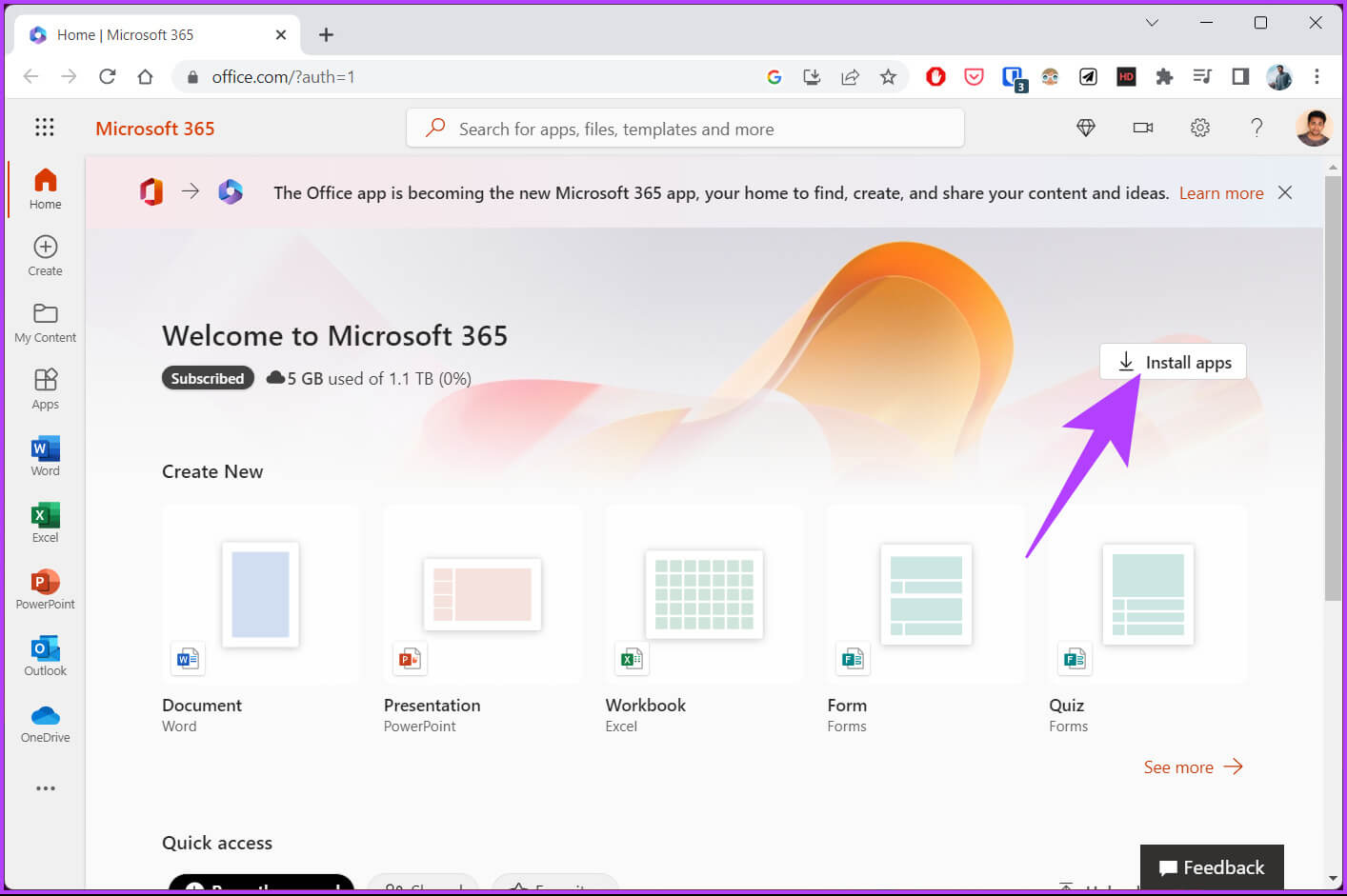
Task: Open Microsoft 365 settings gear
Action: (1200, 128)
